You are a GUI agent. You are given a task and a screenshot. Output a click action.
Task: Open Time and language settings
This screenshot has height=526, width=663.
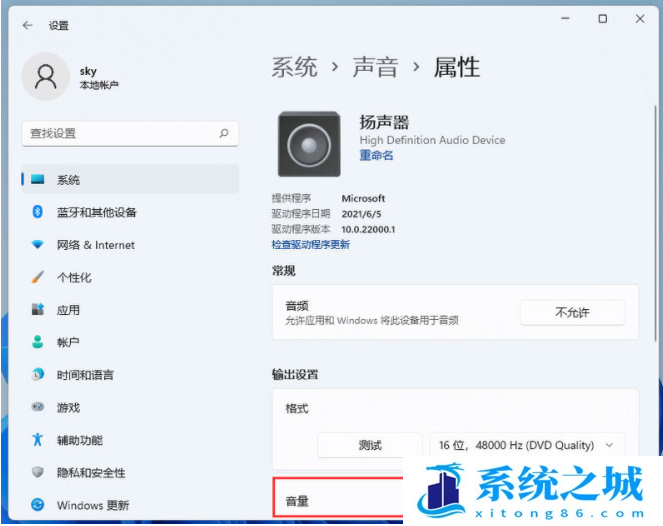85,375
